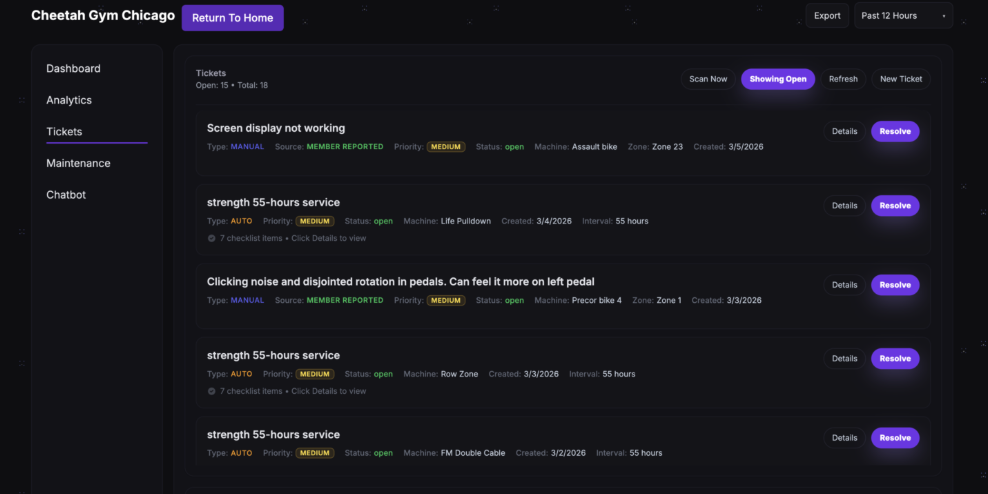Export the ticket data
Screen dimensions: 988x494
[x=827, y=16]
